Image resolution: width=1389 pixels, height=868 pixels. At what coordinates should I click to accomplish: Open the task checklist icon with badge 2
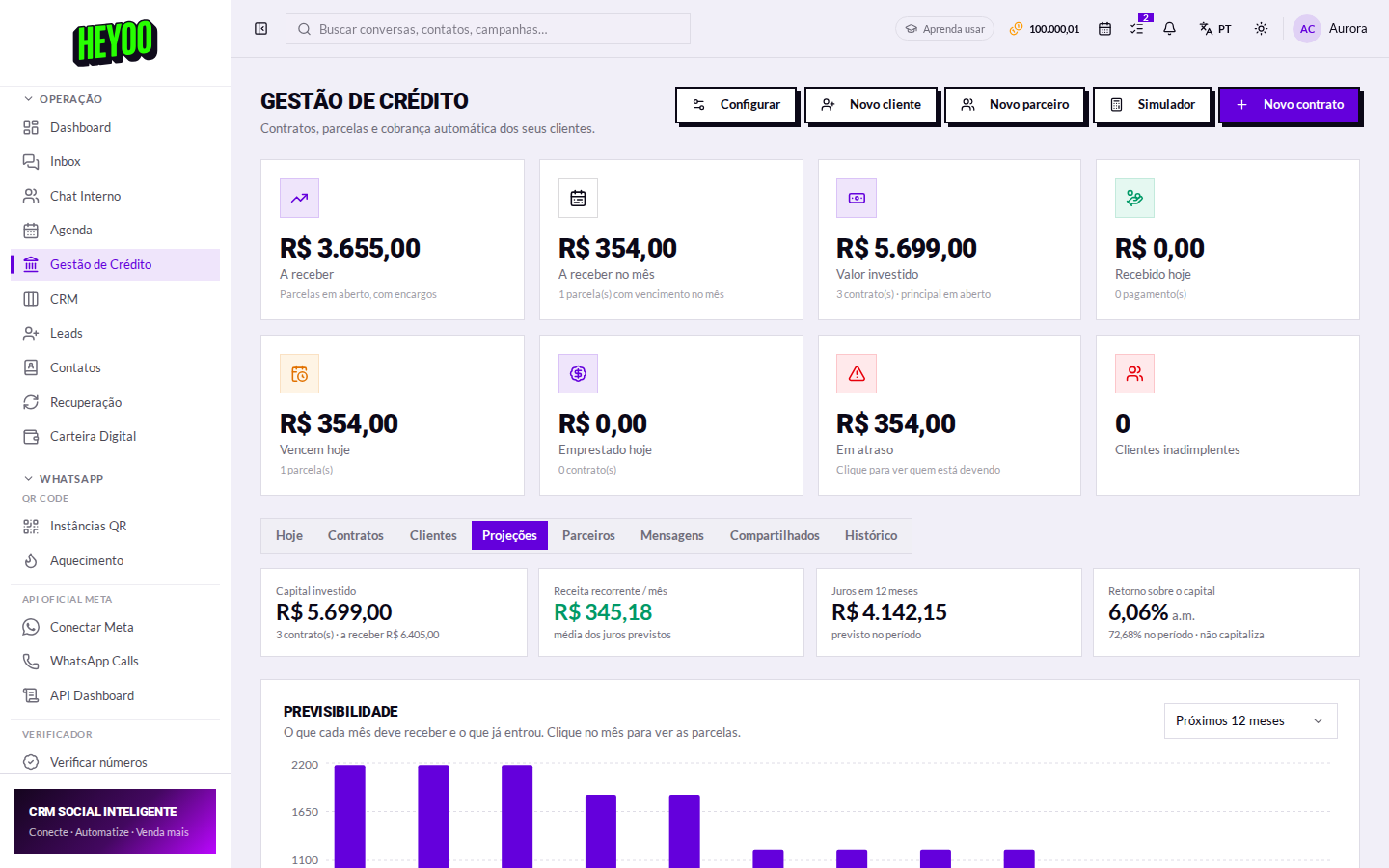tap(1137, 29)
